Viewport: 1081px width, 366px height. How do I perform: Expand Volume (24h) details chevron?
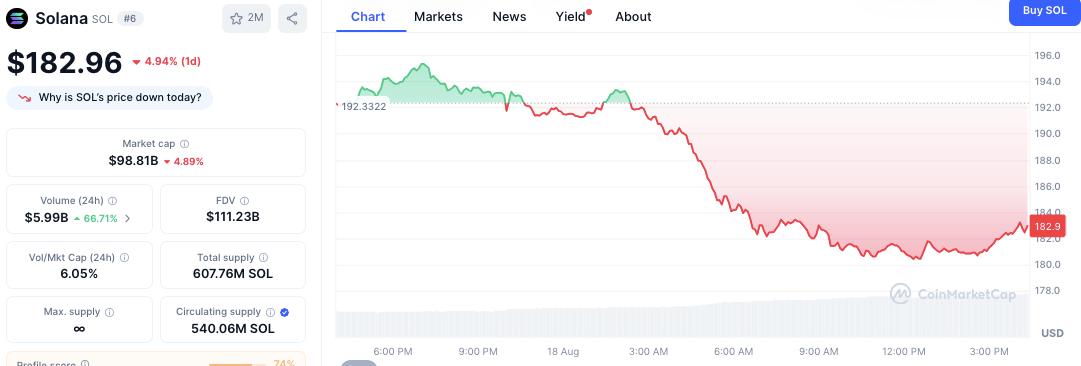(x=127, y=218)
